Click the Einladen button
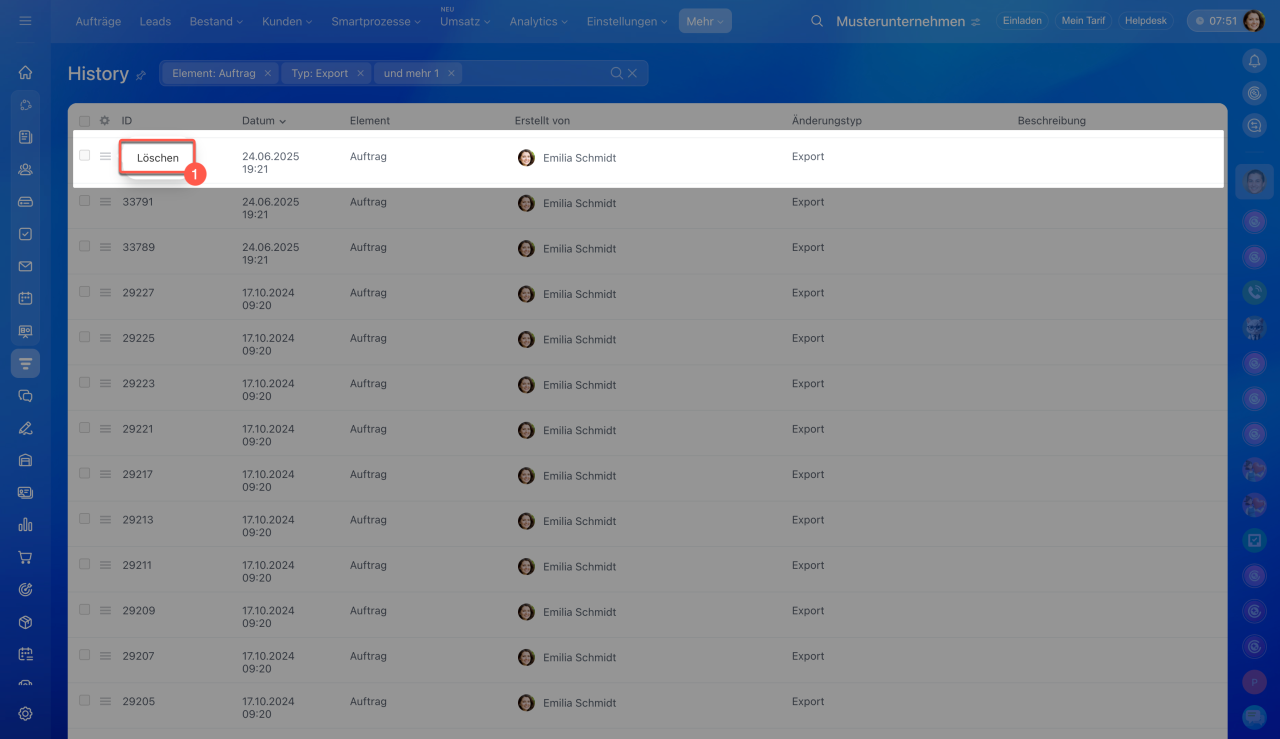Screen dimensions: 1280x739 1022,21
